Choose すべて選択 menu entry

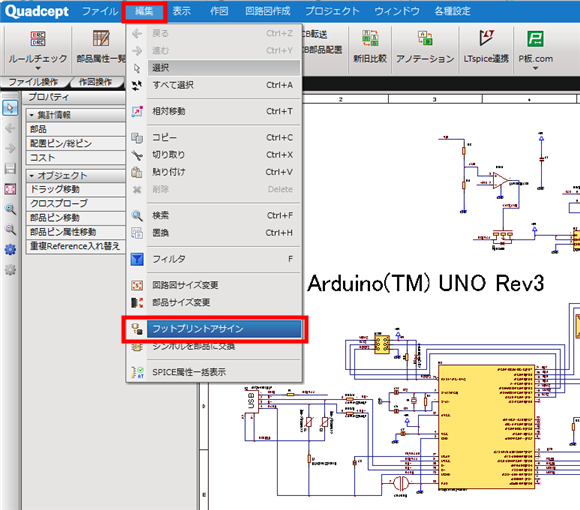tap(224, 85)
